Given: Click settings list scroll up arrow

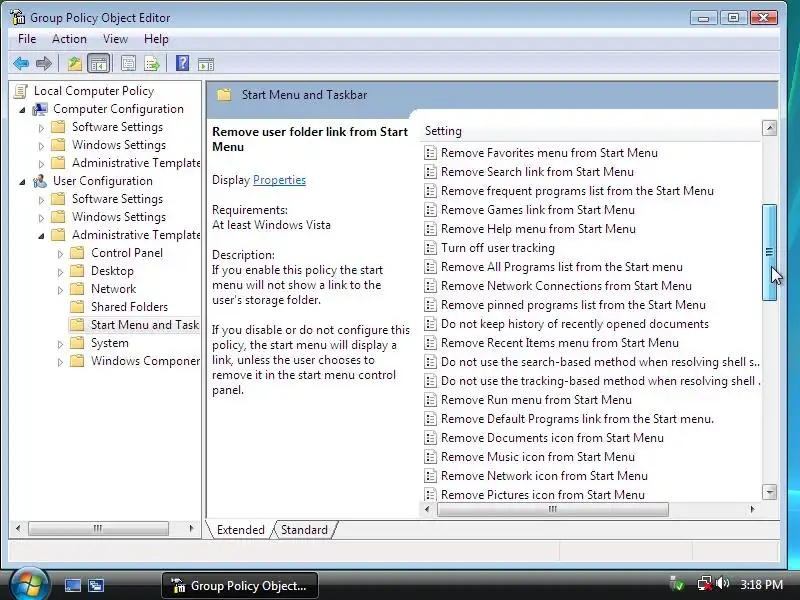Looking at the screenshot, I should coord(769,128).
